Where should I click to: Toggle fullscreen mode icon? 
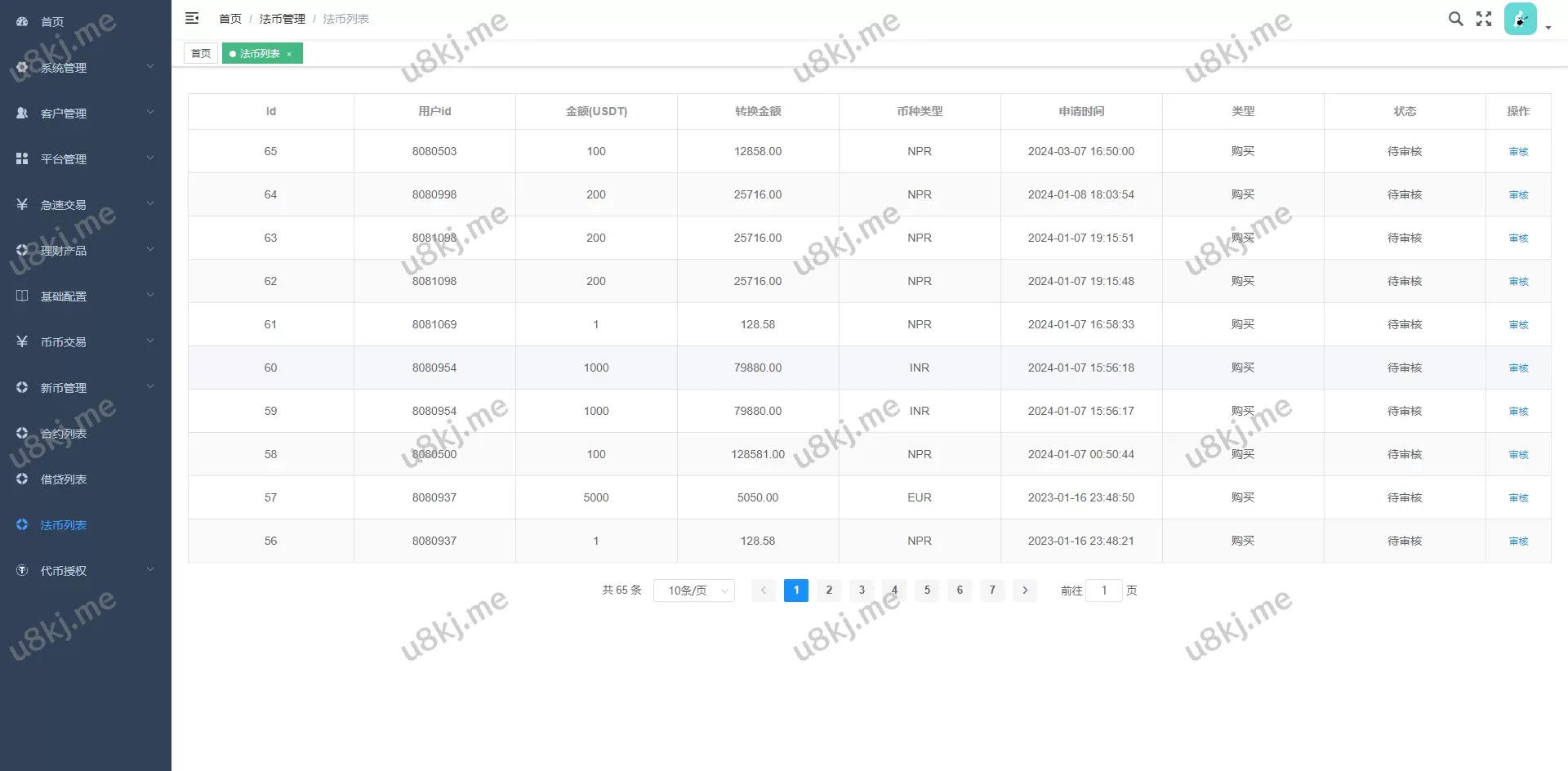(1483, 18)
